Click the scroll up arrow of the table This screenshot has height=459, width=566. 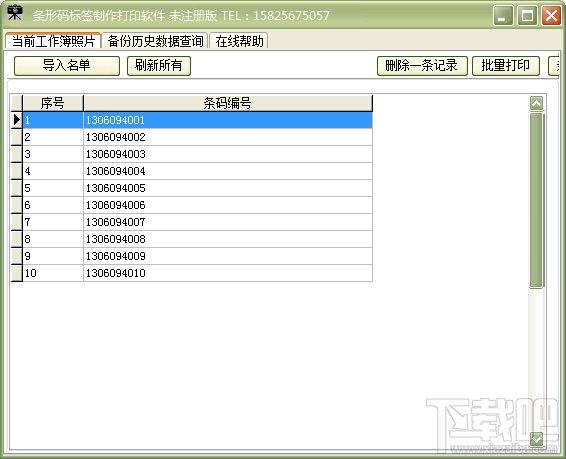[536, 104]
